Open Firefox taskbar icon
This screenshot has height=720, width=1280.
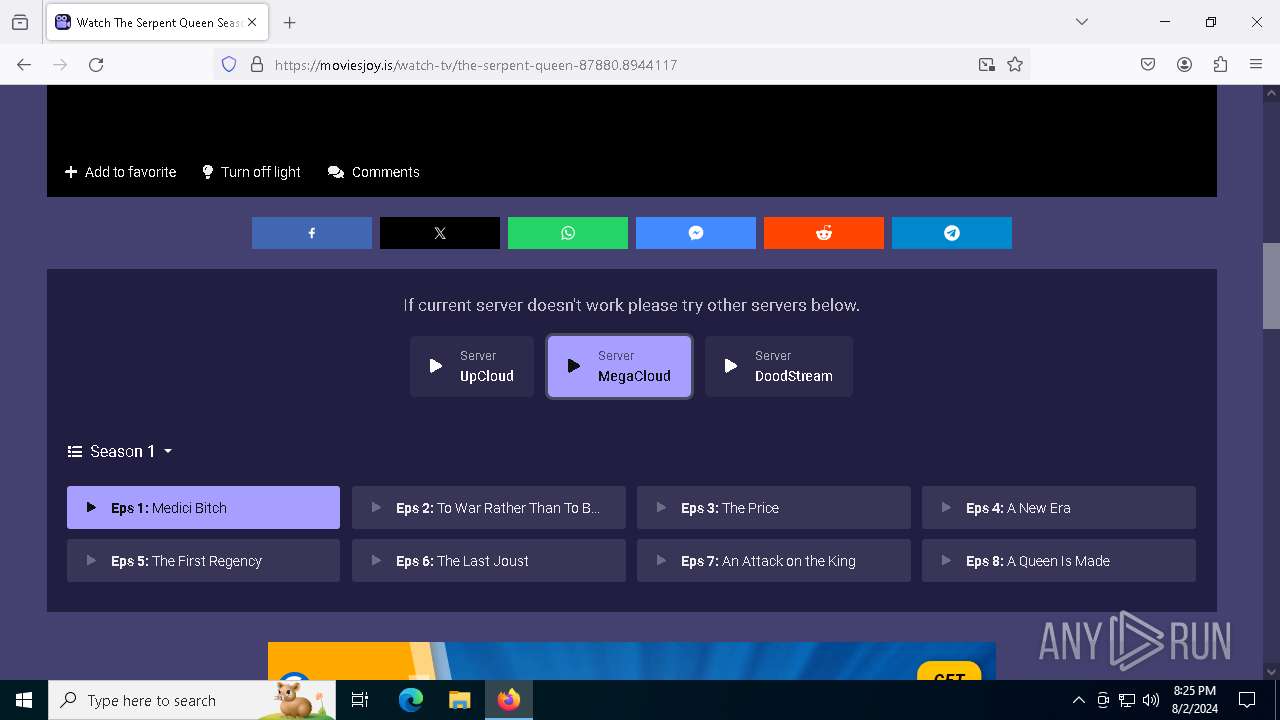[x=509, y=700]
